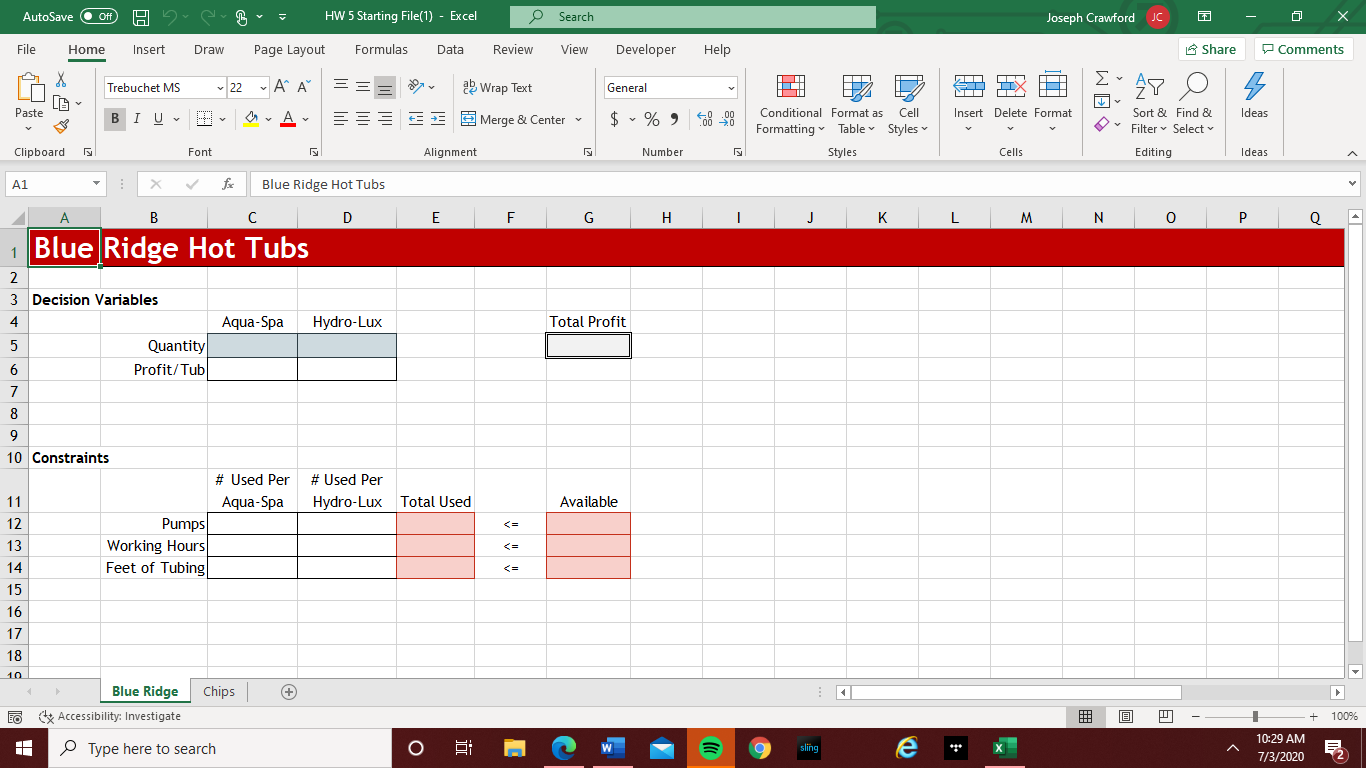The image size is (1366, 768).
Task: Decrease decimal places
Action: (727, 120)
